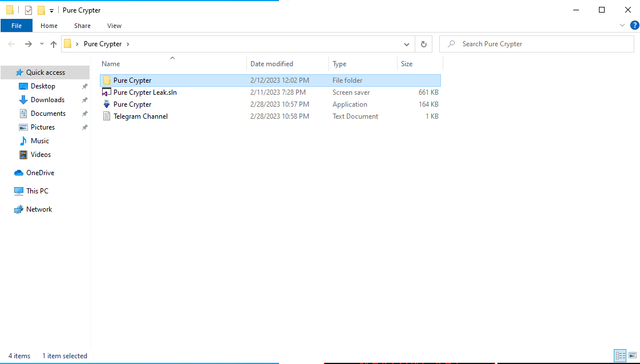Open Pictures in navigation pane
Image resolution: width=640 pixels, height=364 pixels.
point(42,127)
